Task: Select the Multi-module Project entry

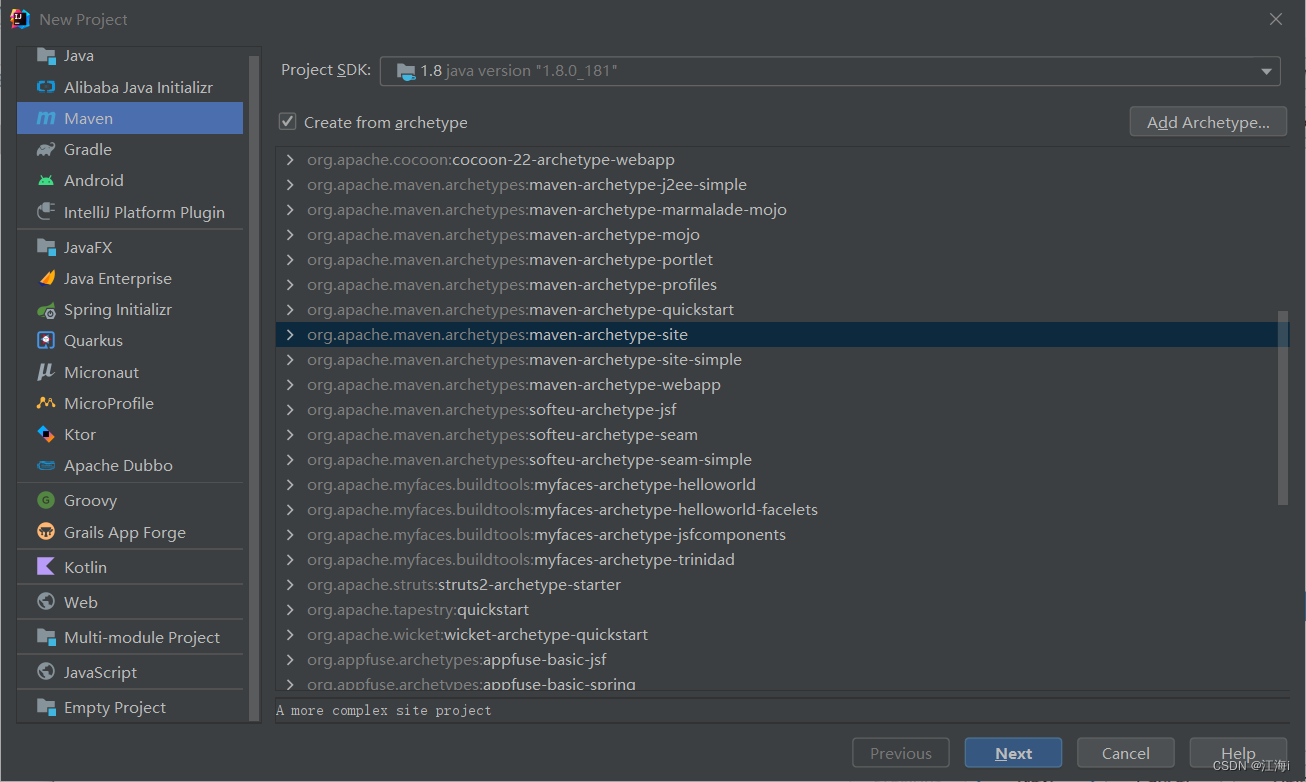Action: [130, 637]
